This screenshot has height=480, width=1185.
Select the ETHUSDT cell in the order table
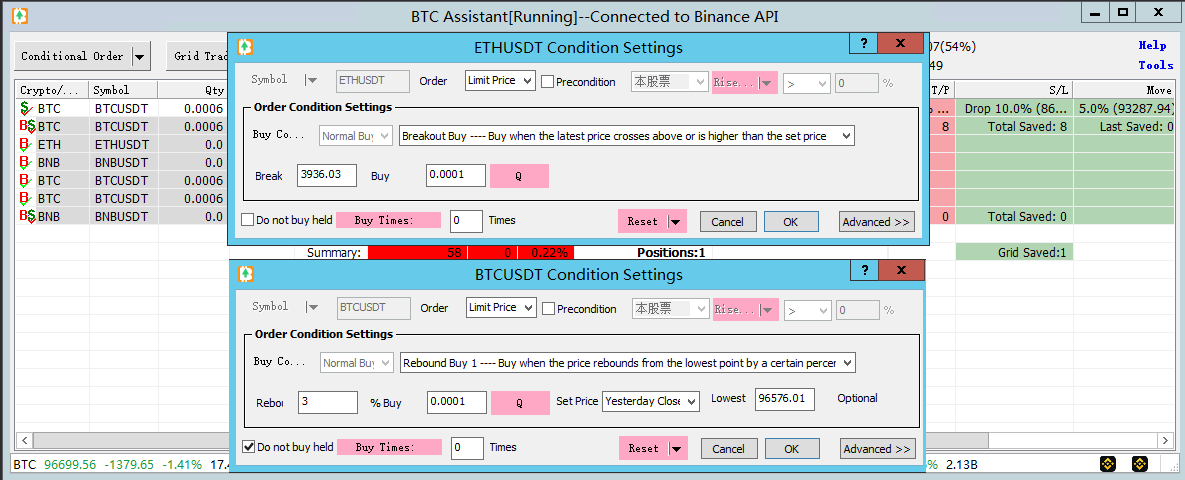coord(123,144)
